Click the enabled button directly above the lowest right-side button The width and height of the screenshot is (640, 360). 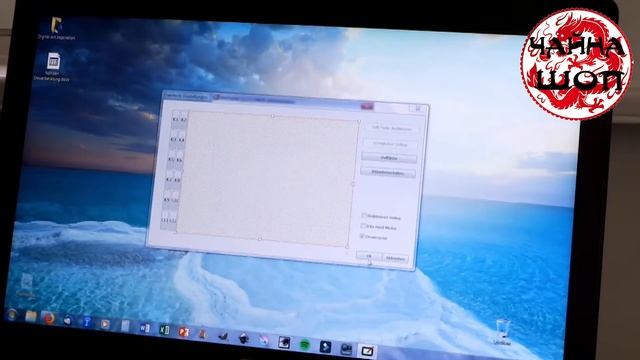(389, 157)
